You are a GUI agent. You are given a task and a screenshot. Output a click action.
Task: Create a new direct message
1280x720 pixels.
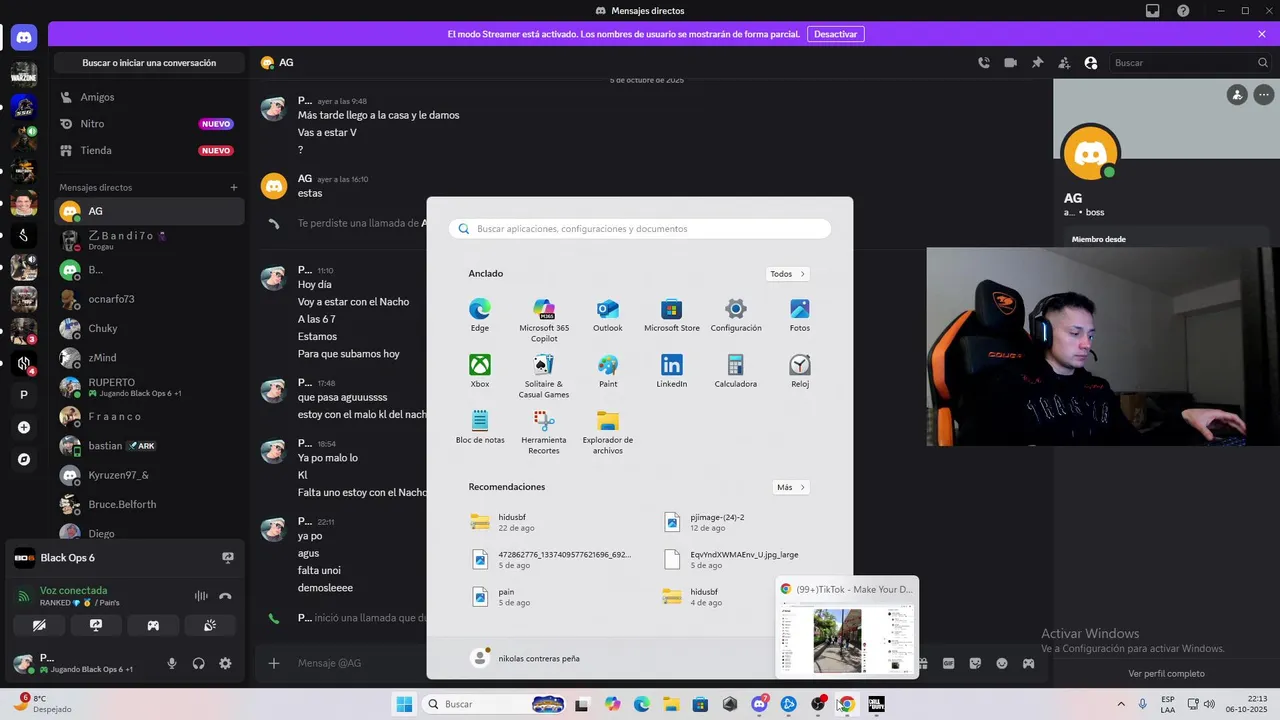tap(234, 187)
